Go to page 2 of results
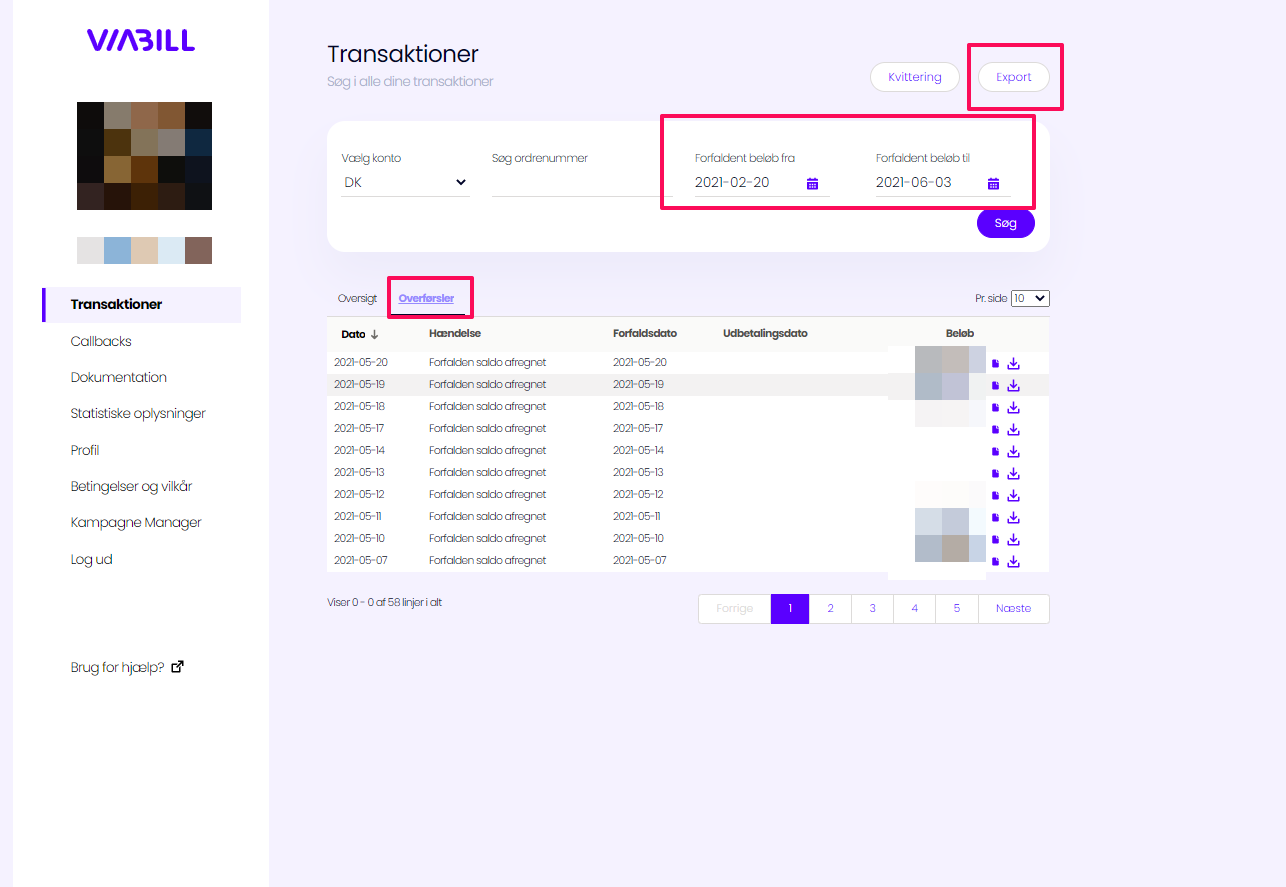 click(830, 609)
